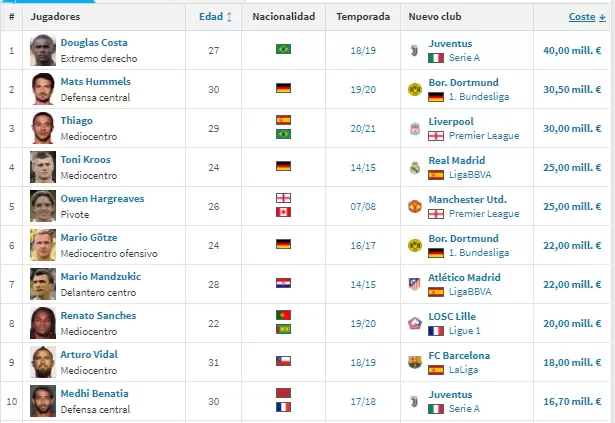Click the Liverpool club crest icon
This screenshot has width=615, height=423.
pyautogui.click(x=414, y=128)
